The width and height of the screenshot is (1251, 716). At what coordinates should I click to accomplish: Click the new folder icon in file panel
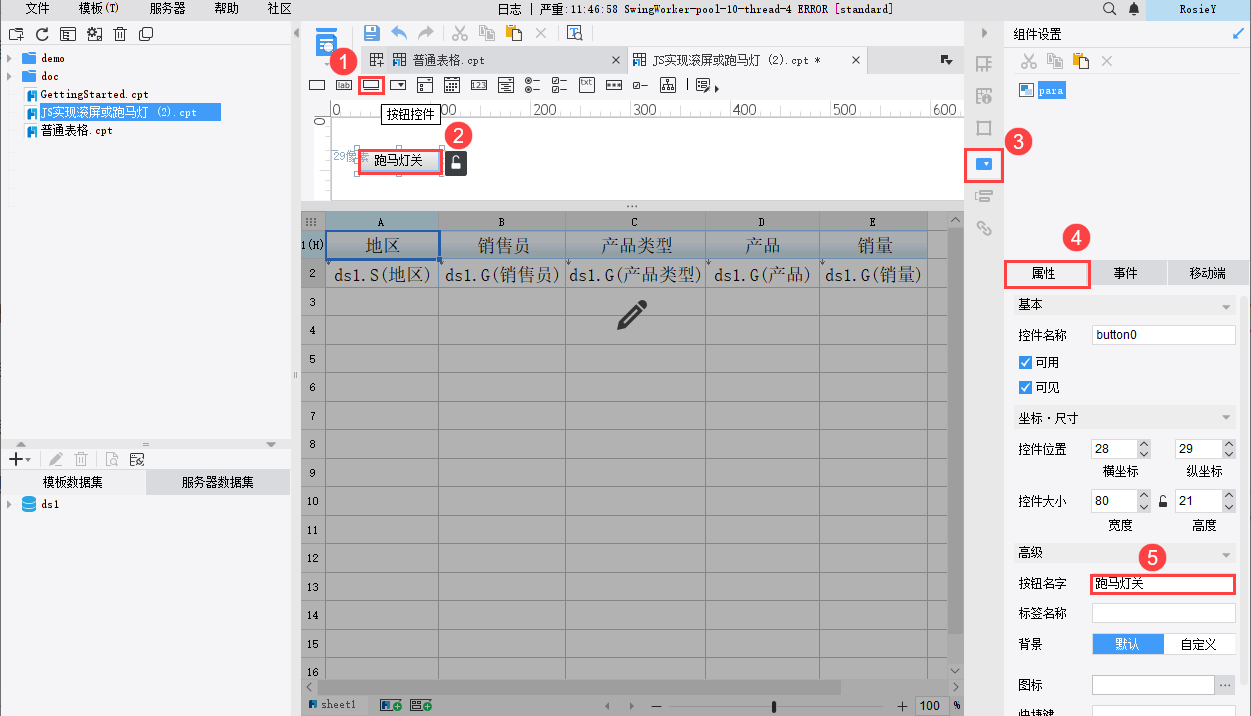point(15,34)
